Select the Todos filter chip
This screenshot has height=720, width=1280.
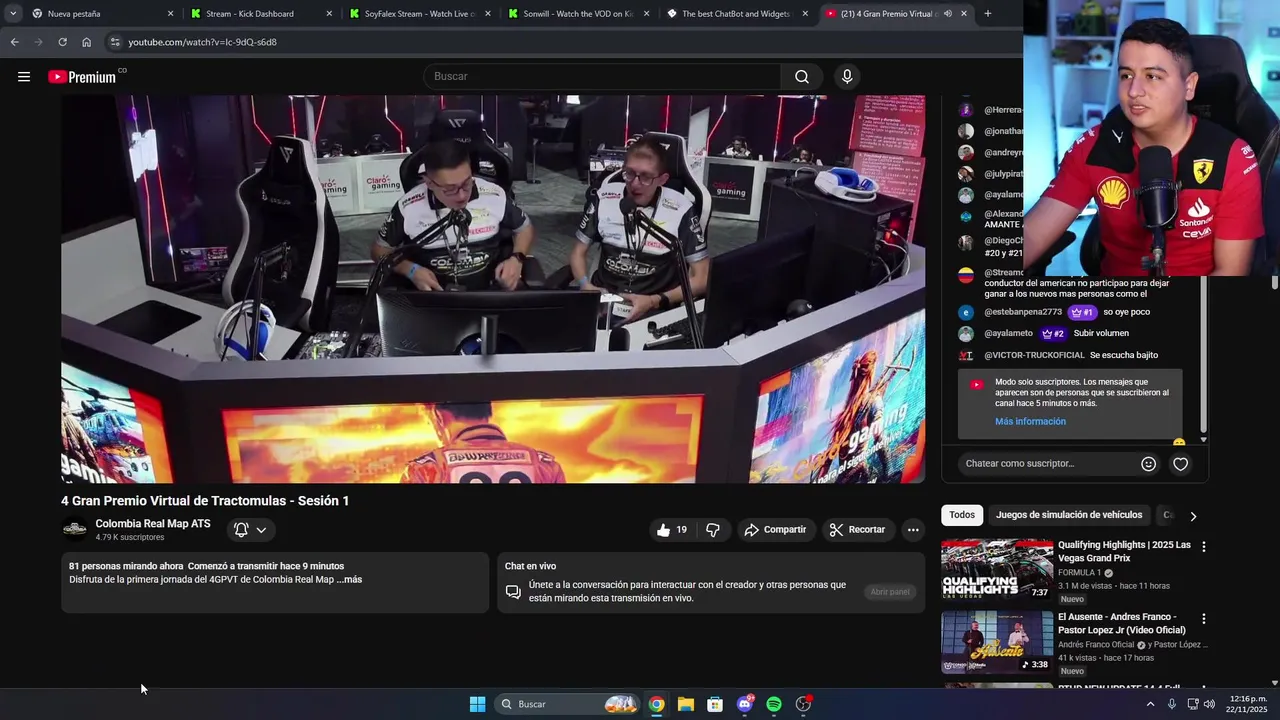pos(962,515)
